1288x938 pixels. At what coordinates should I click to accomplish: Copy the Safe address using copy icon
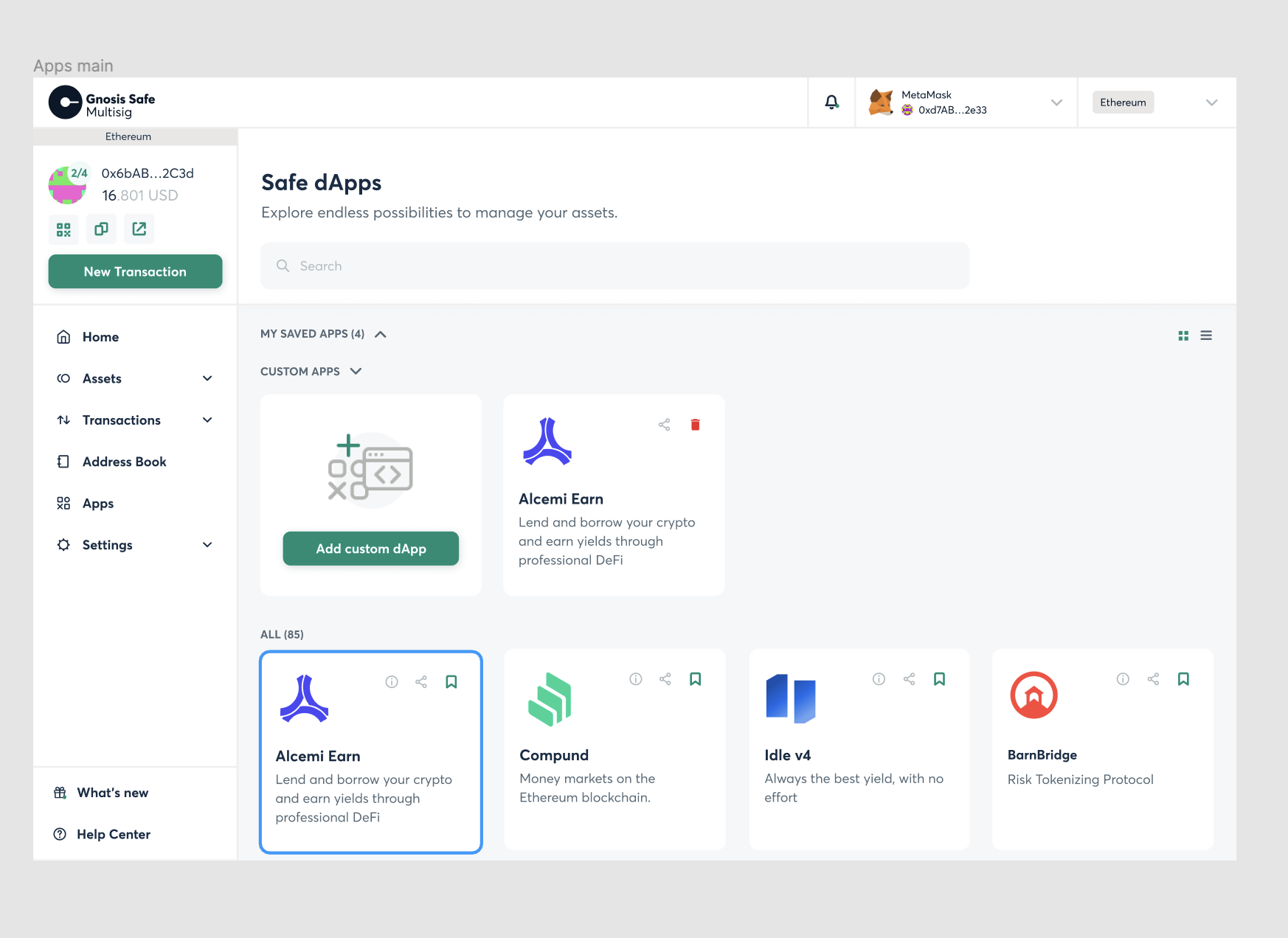(x=101, y=229)
